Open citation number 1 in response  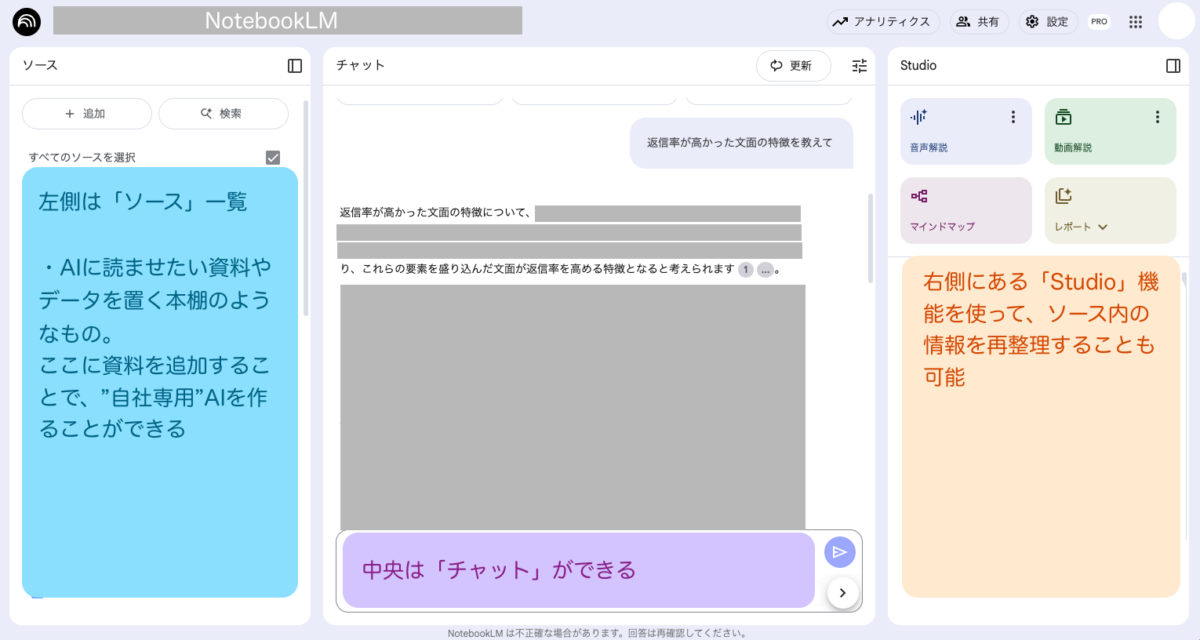click(x=745, y=270)
